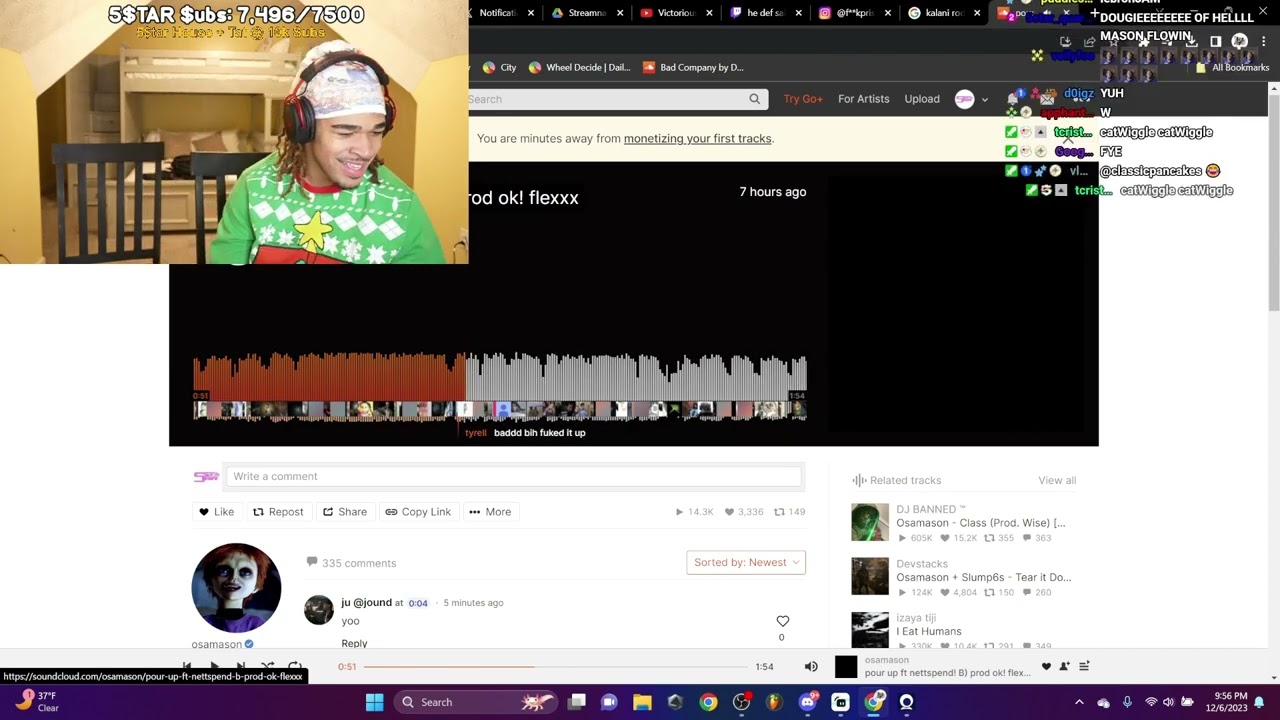The width and height of the screenshot is (1280, 720).
Task: Open the Bad Company bookmark
Action: coord(693,68)
